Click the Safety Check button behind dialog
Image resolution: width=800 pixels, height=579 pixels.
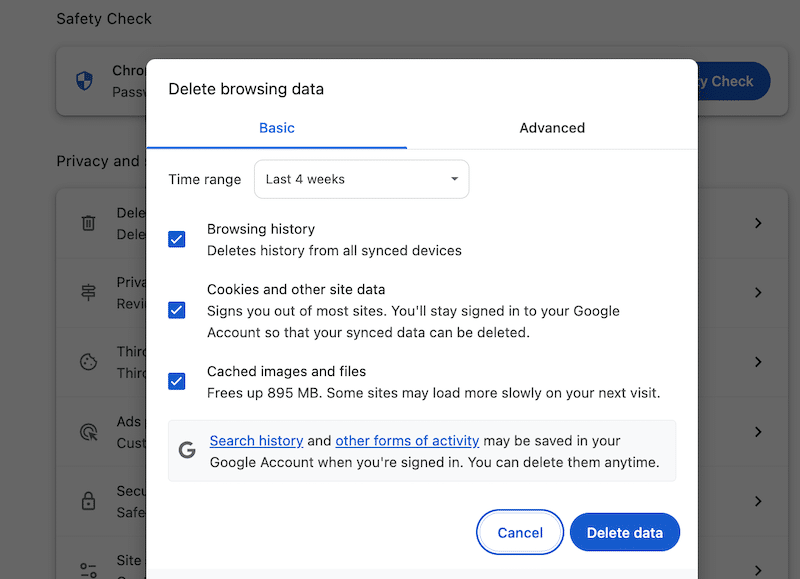(x=734, y=81)
